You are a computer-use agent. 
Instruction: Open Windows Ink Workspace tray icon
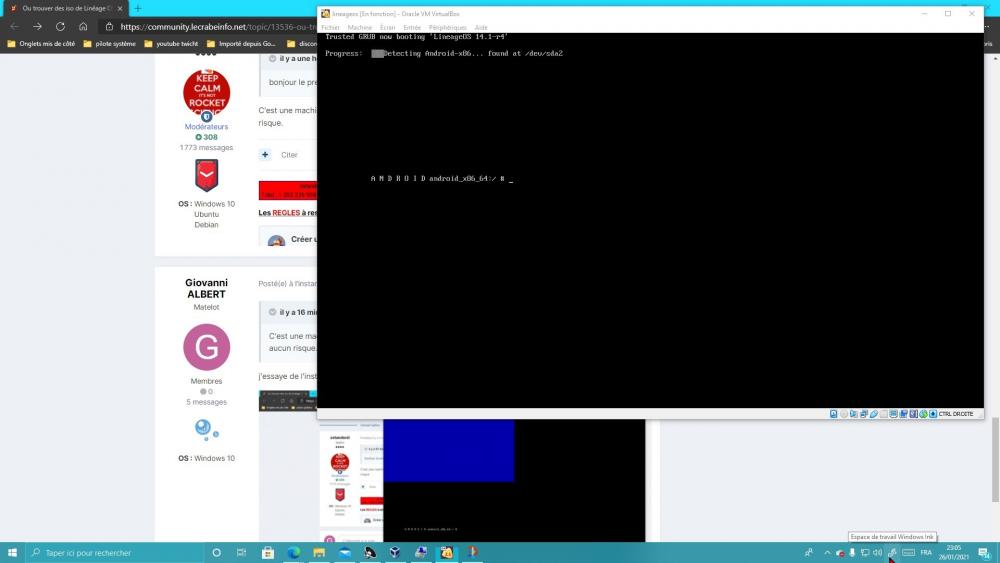pyautogui.click(x=892, y=553)
